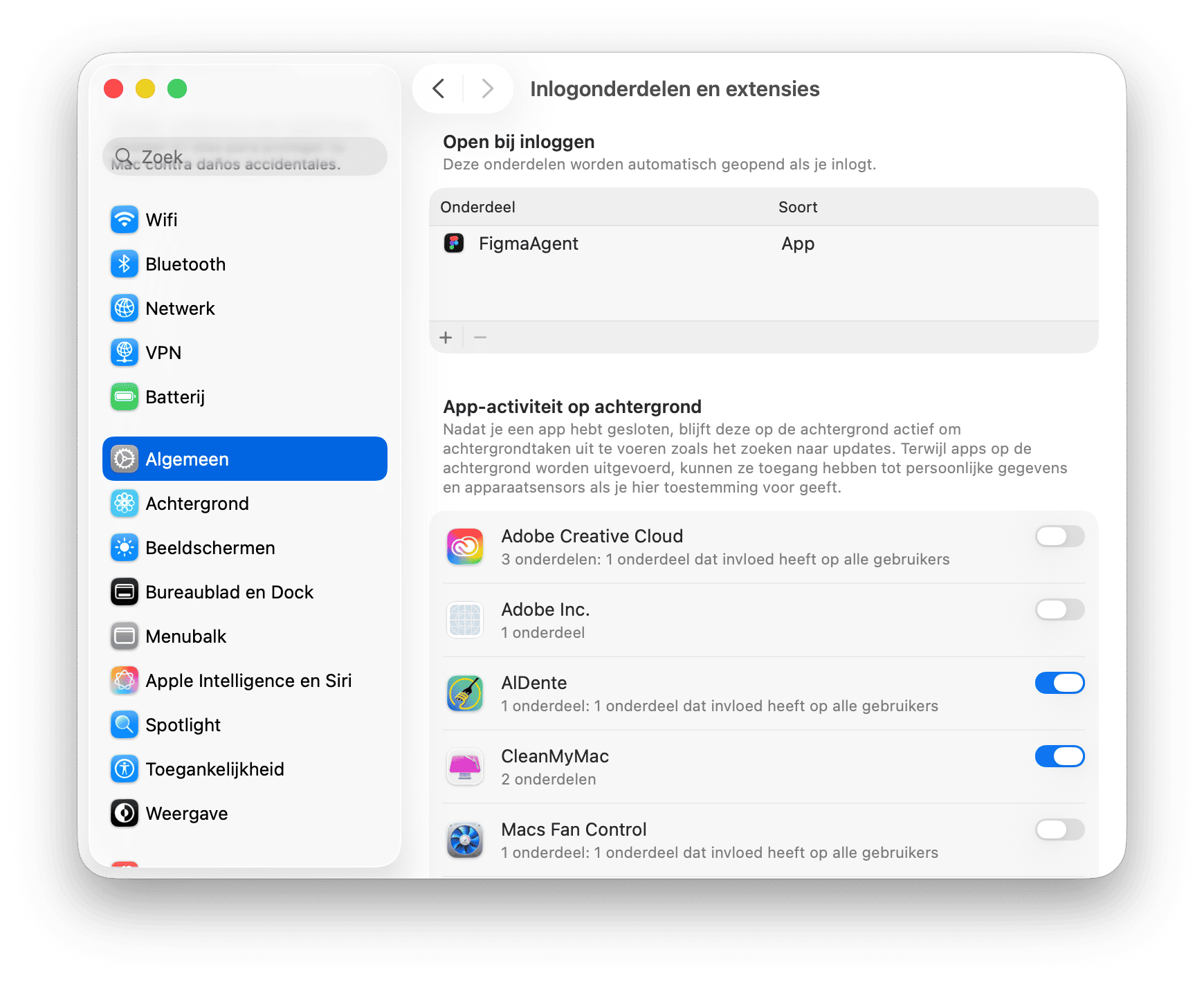
Task: Select the FigmaAgent app icon
Action: (x=455, y=244)
